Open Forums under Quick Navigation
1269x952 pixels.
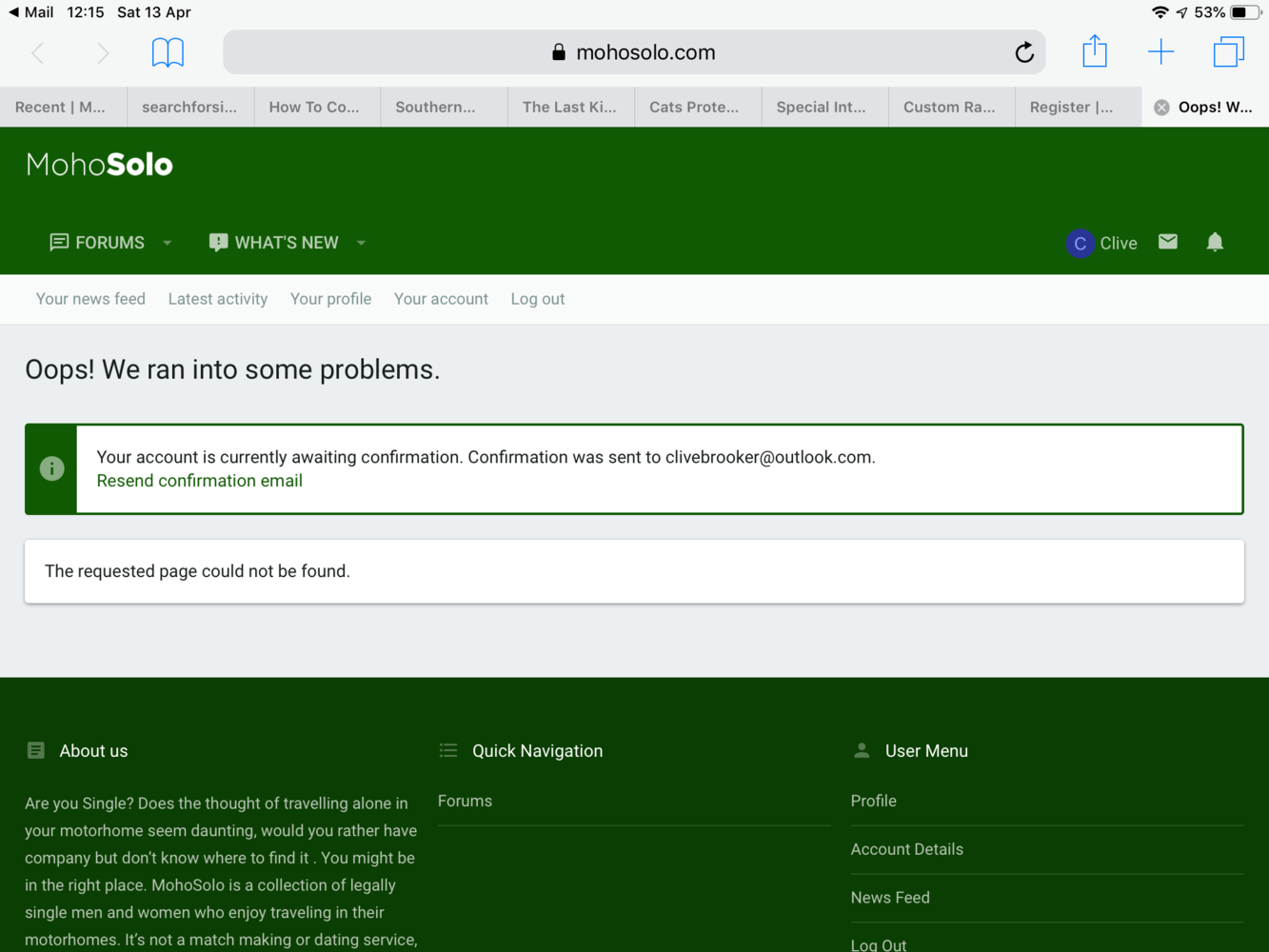coord(465,801)
